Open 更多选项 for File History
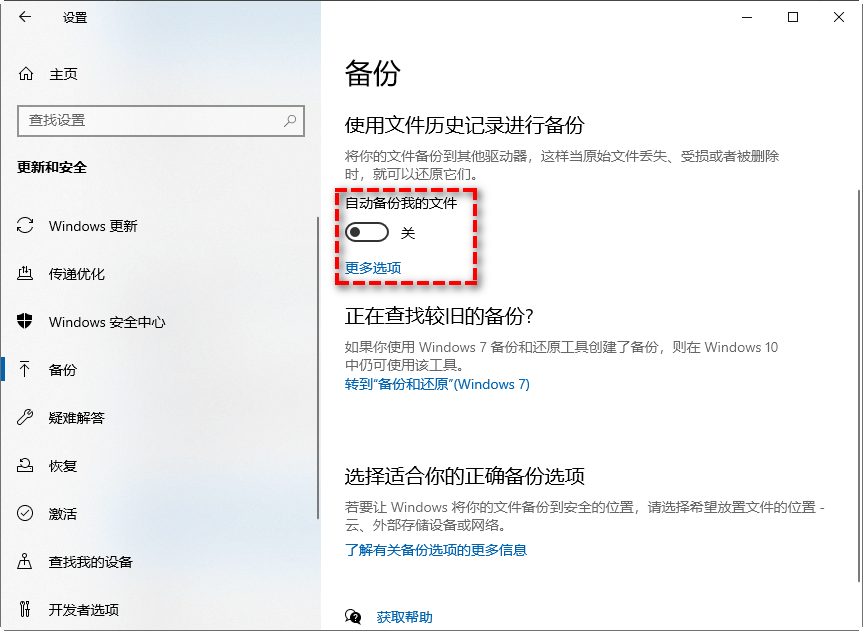 click(x=372, y=268)
